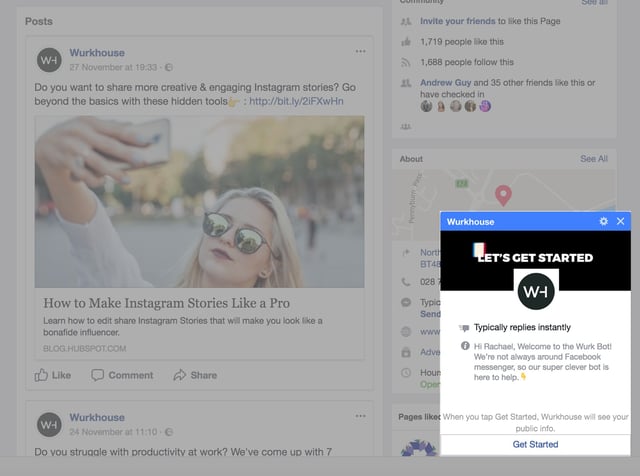This screenshot has width=640, height=476.
Task: Click the thumbs-up icon beside '1,719 people like this'
Action: click(406, 42)
